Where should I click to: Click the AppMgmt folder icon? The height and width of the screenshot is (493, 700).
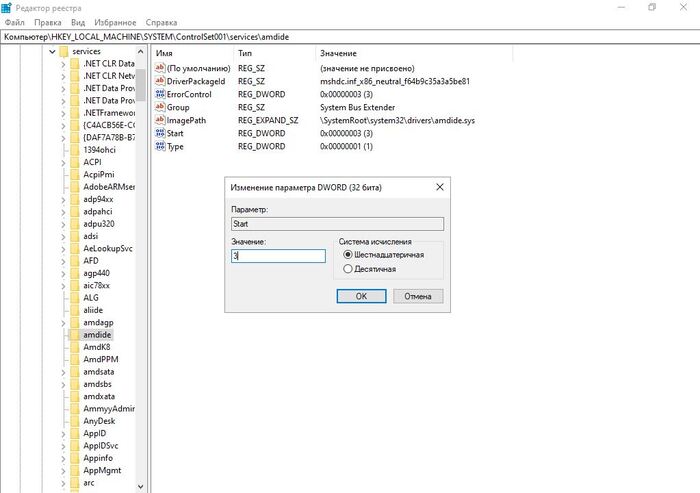(75, 470)
